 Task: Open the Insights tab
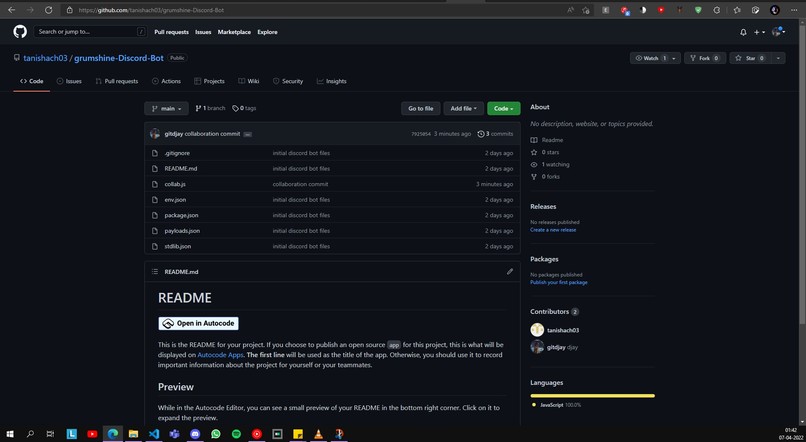pyautogui.click(x=332, y=81)
